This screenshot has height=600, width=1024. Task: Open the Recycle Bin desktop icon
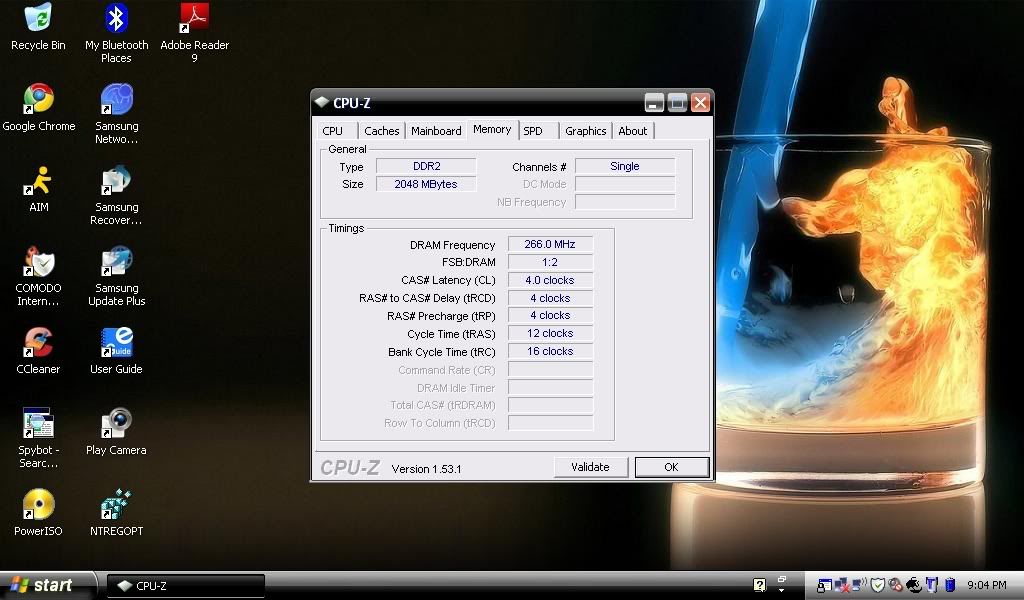38,20
